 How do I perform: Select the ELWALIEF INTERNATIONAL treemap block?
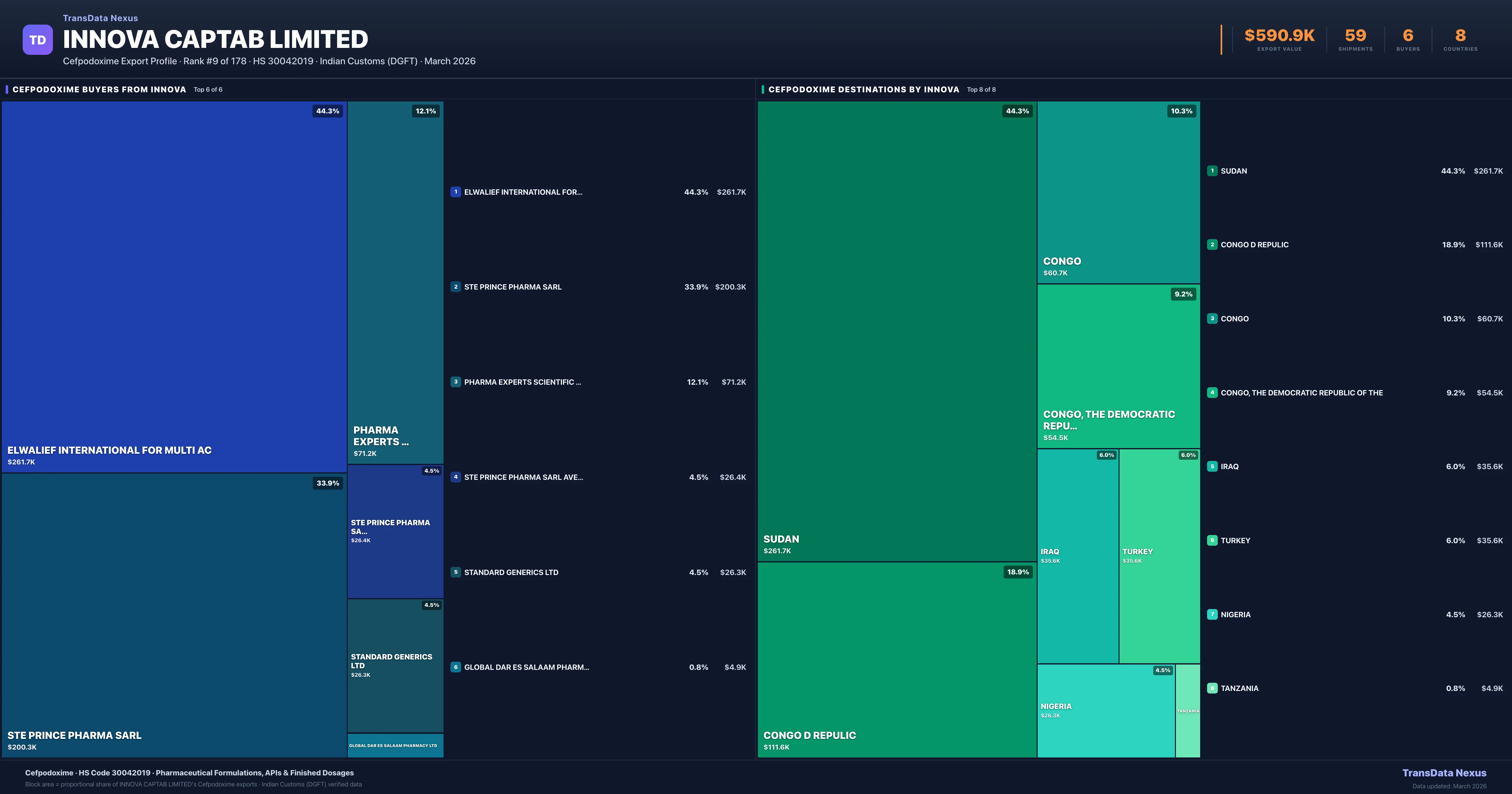click(x=174, y=287)
